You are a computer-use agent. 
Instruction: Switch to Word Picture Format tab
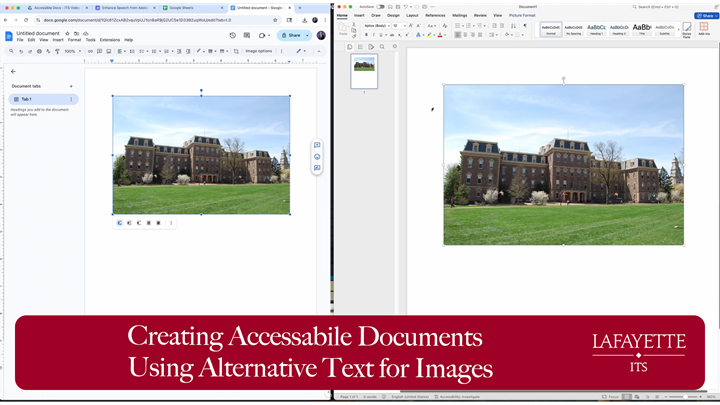coord(522,16)
